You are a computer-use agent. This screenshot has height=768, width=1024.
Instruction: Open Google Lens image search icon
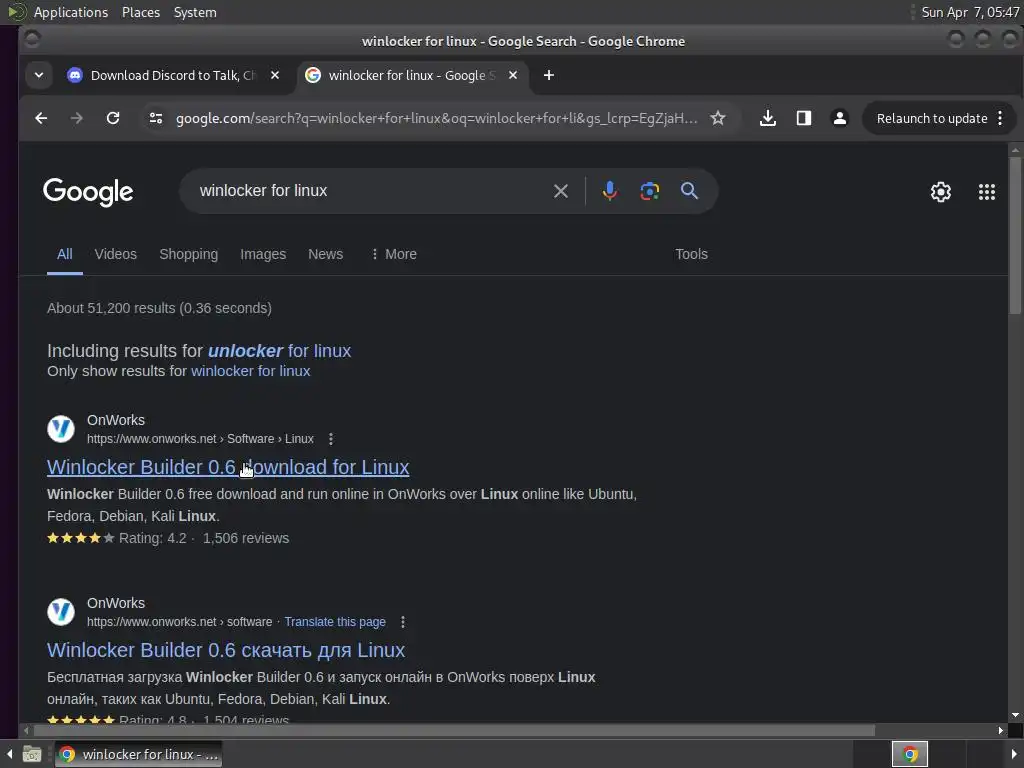649,191
